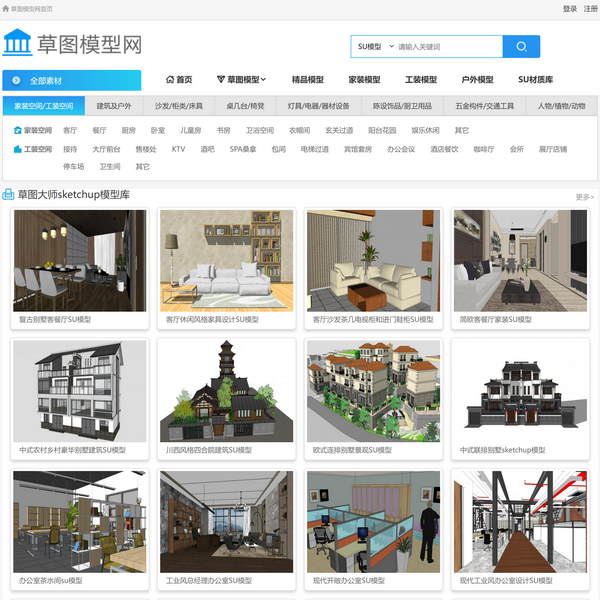Expand the 全部素材 category menu
The width and height of the screenshot is (600, 600).
coord(71,81)
